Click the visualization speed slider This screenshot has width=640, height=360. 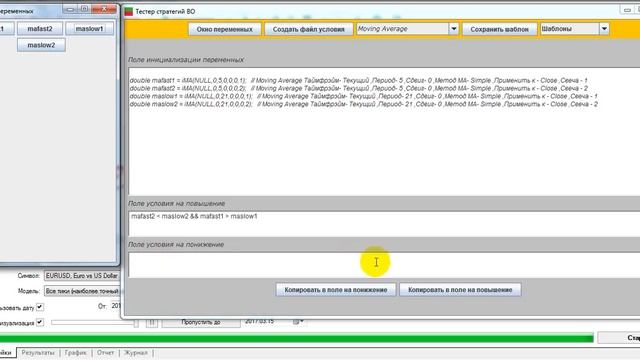[x=95, y=322]
